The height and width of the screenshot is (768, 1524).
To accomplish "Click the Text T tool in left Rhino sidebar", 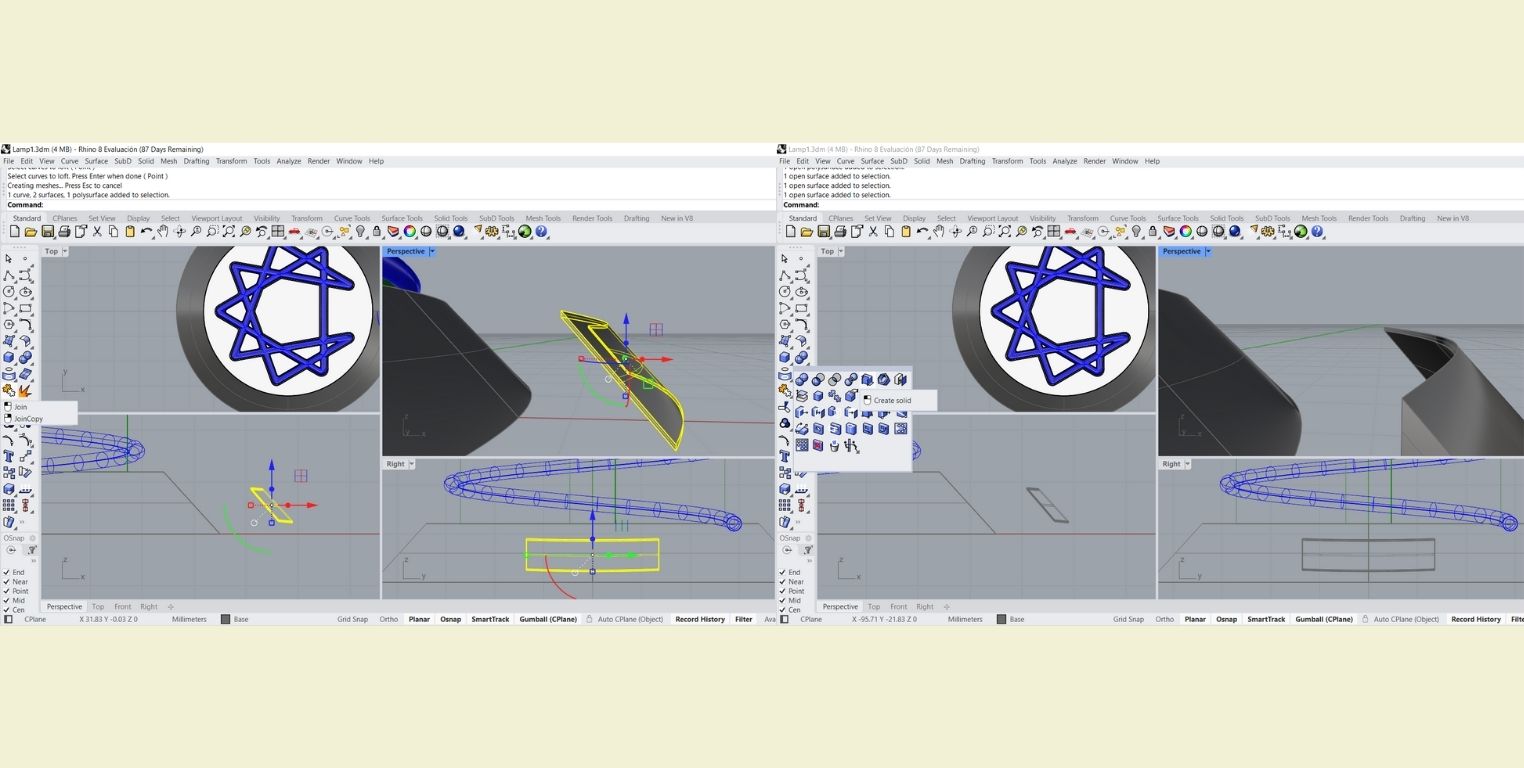I will pos(9,455).
